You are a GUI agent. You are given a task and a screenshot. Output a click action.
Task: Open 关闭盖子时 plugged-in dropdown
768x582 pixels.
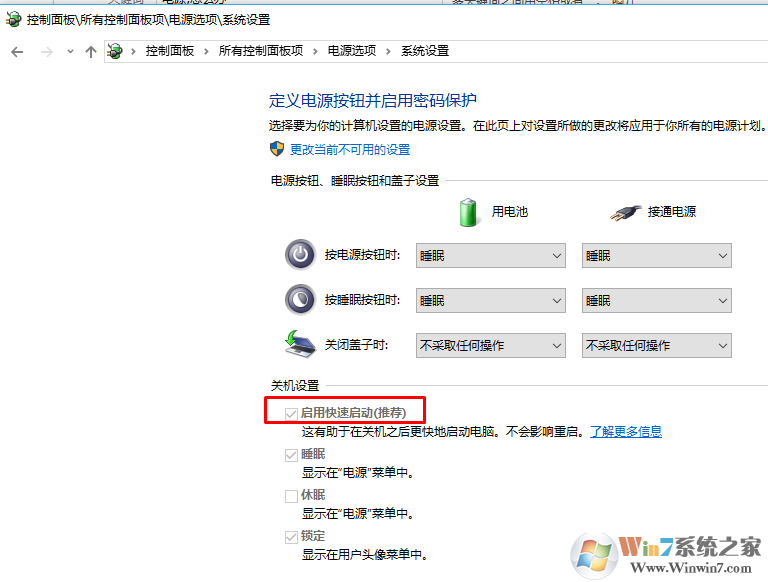[x=656, y=346]
